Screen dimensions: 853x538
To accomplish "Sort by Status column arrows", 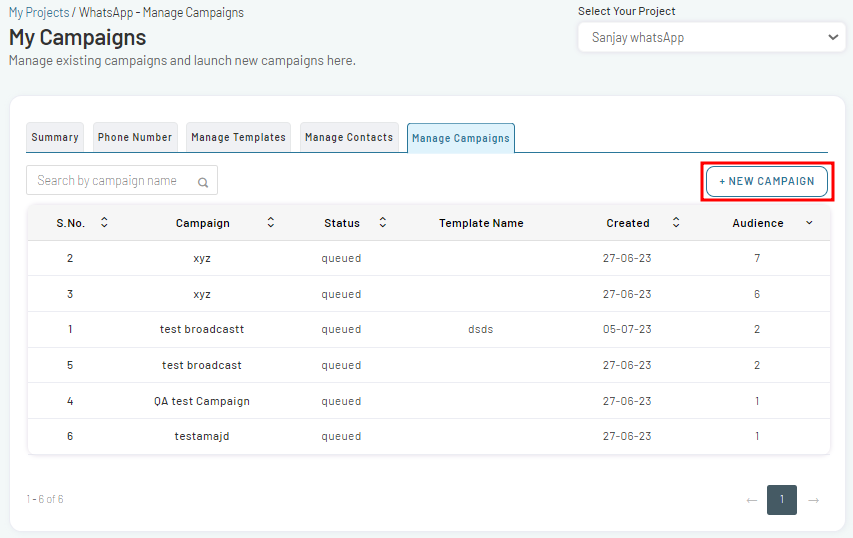I will click(x=383, y=222).
